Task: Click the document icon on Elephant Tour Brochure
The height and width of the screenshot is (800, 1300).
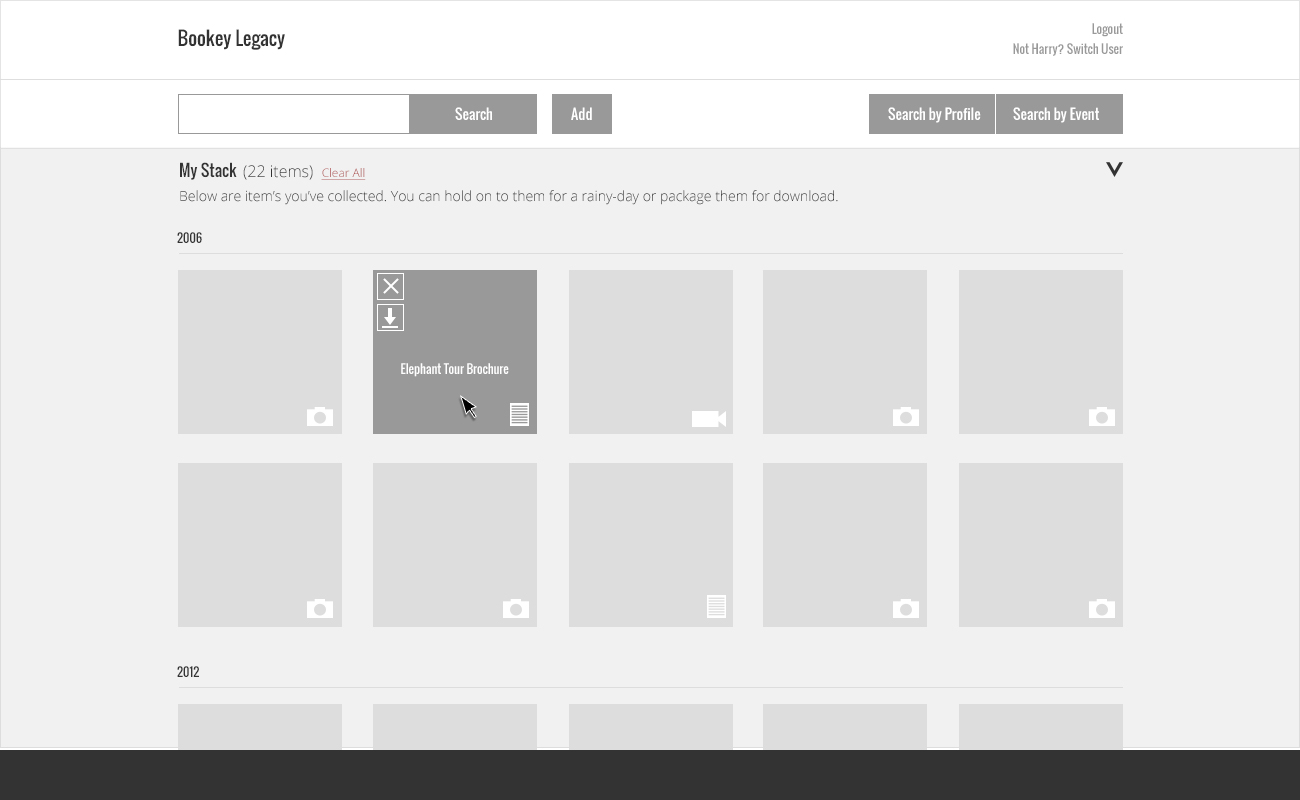Action: 519,414
